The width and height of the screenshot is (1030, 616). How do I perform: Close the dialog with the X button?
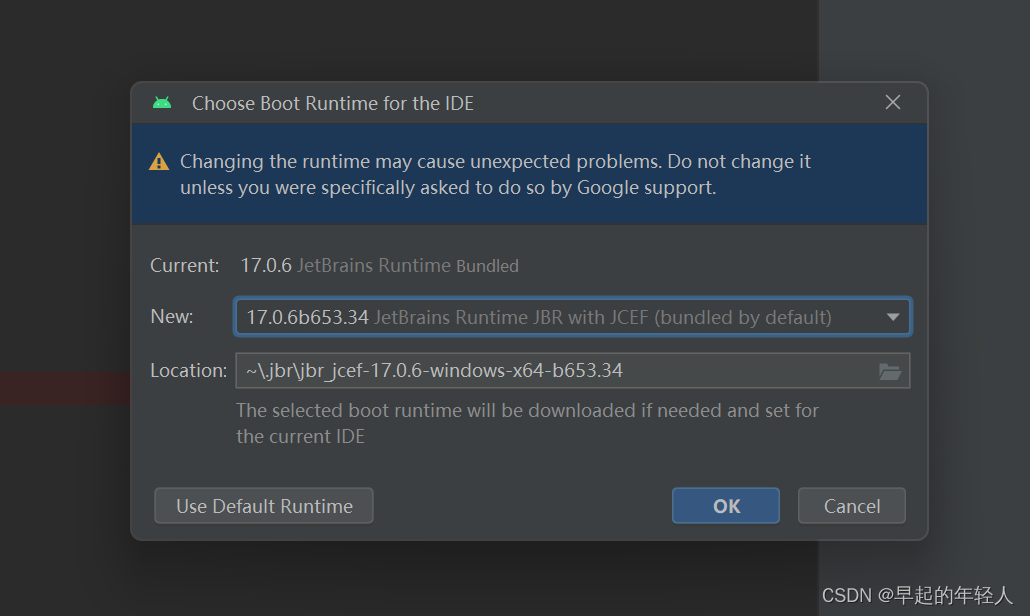coord(892,101)
